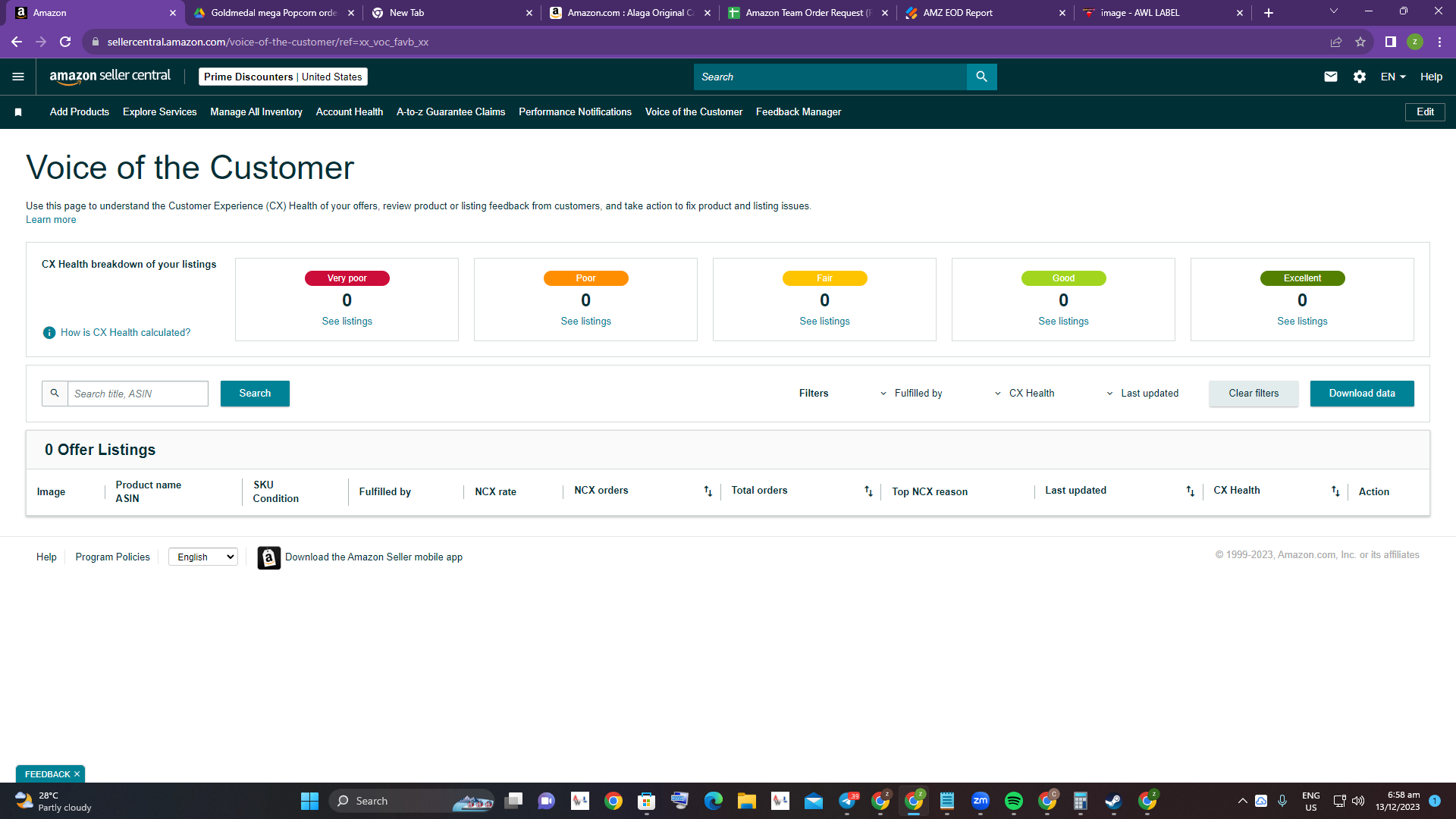Screen dimensions: 1456x819
Task: See listings under Very poor
Action: coord(347,322)
